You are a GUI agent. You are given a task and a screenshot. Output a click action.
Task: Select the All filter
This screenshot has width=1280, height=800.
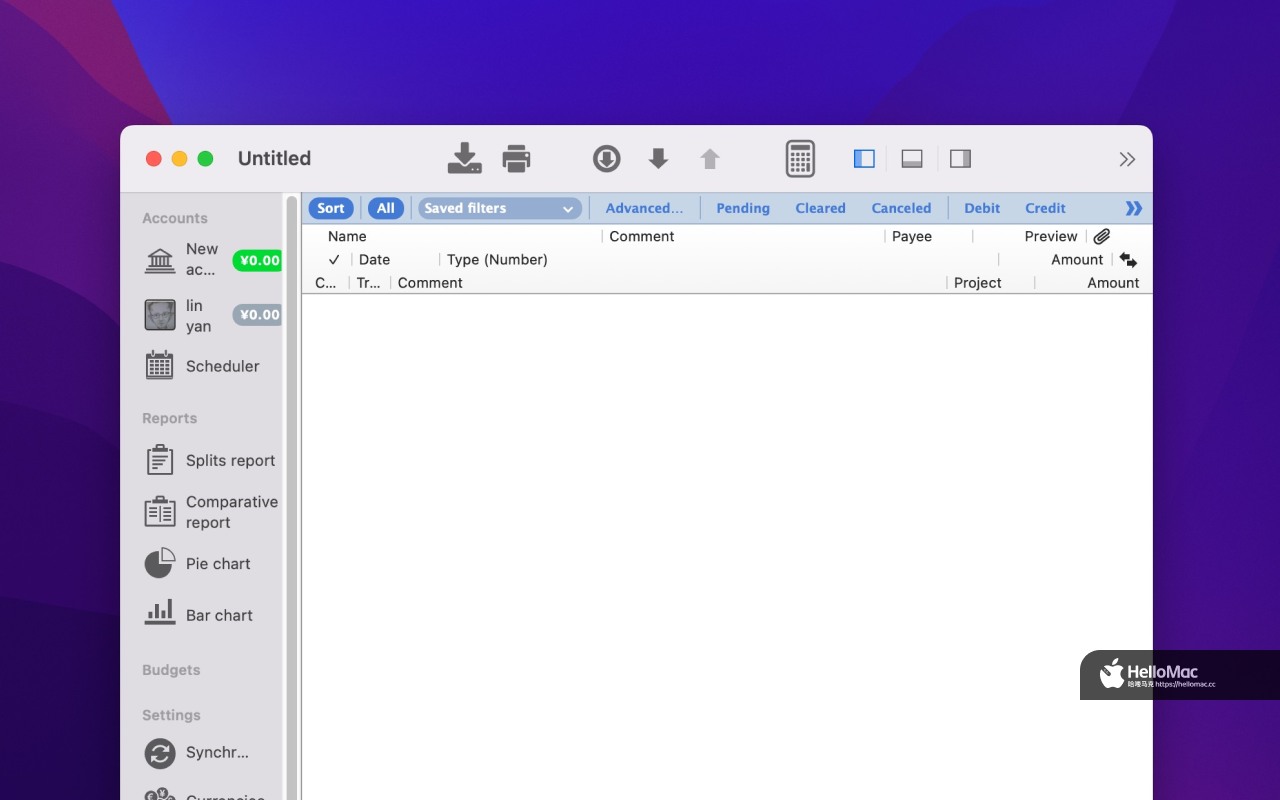[x=386, y=208]
